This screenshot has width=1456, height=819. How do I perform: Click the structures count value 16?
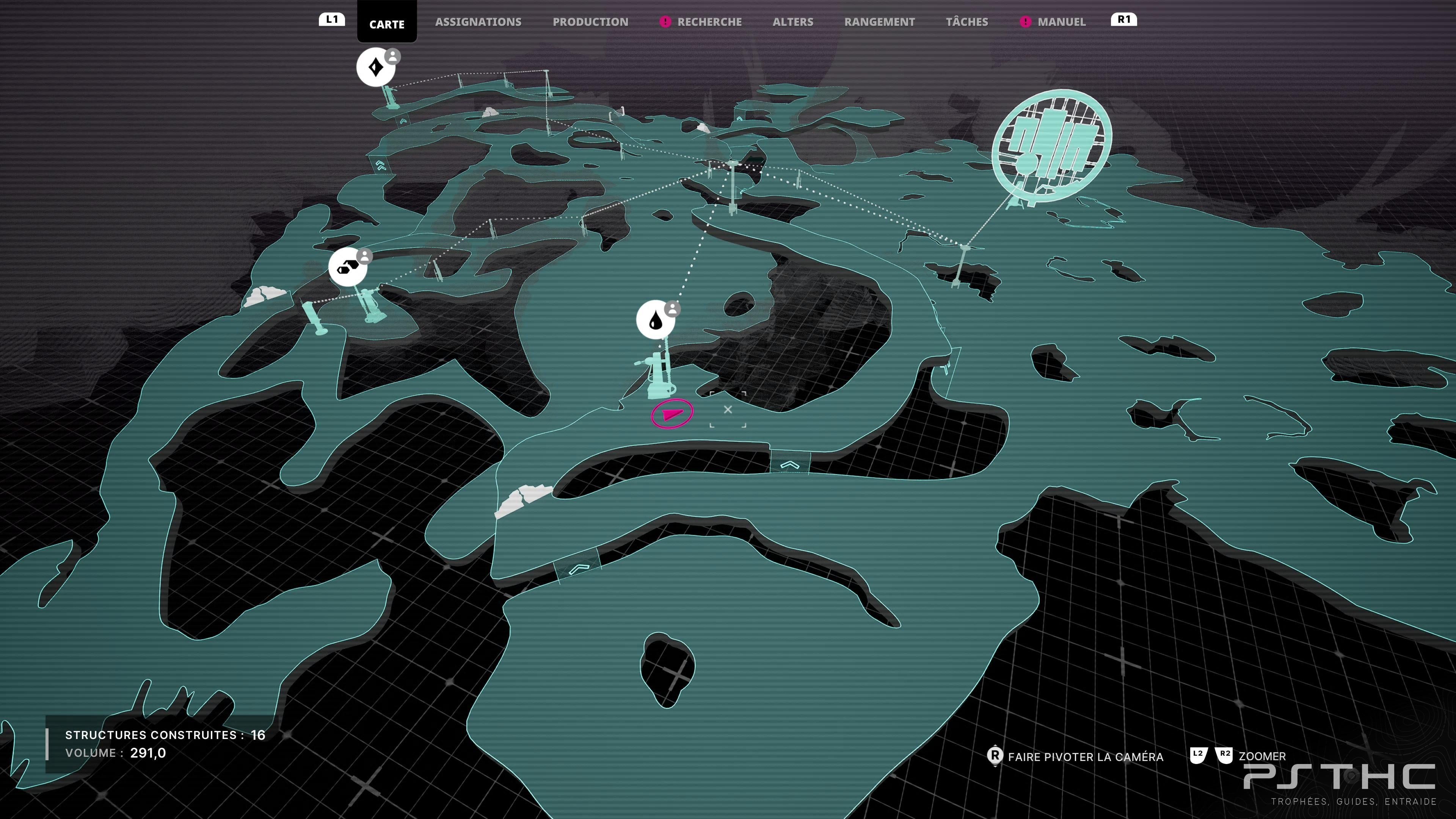258,735
